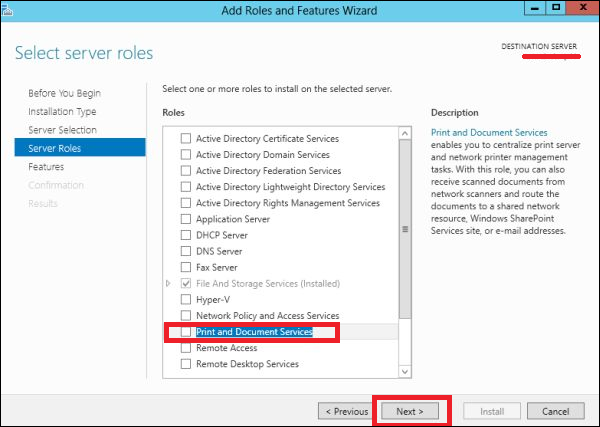
Task: Check the Remote Desktop Services role
Action: 185,364
